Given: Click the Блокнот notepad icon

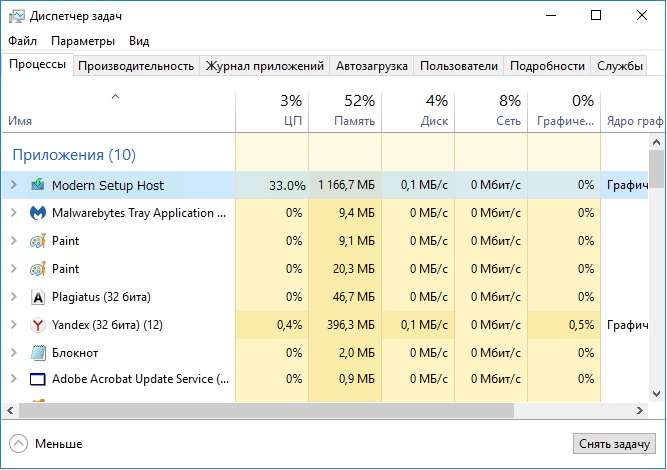Looking at the screenshot, I should tap(38, 353).
